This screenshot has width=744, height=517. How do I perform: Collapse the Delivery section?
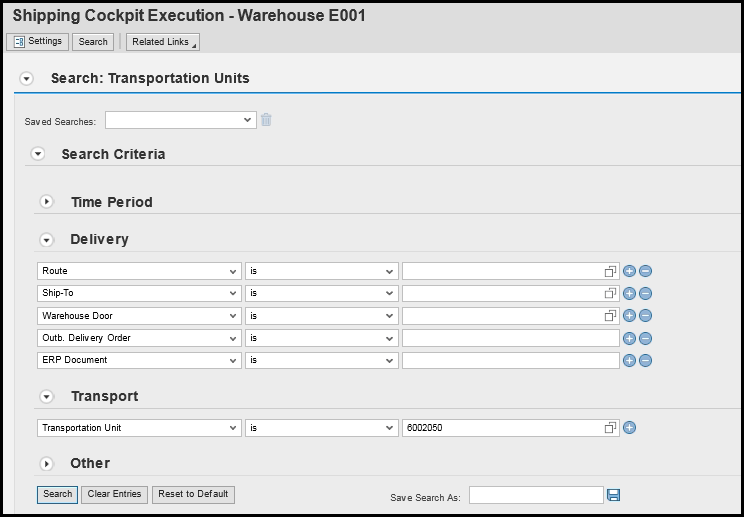[x=46, y=240]
